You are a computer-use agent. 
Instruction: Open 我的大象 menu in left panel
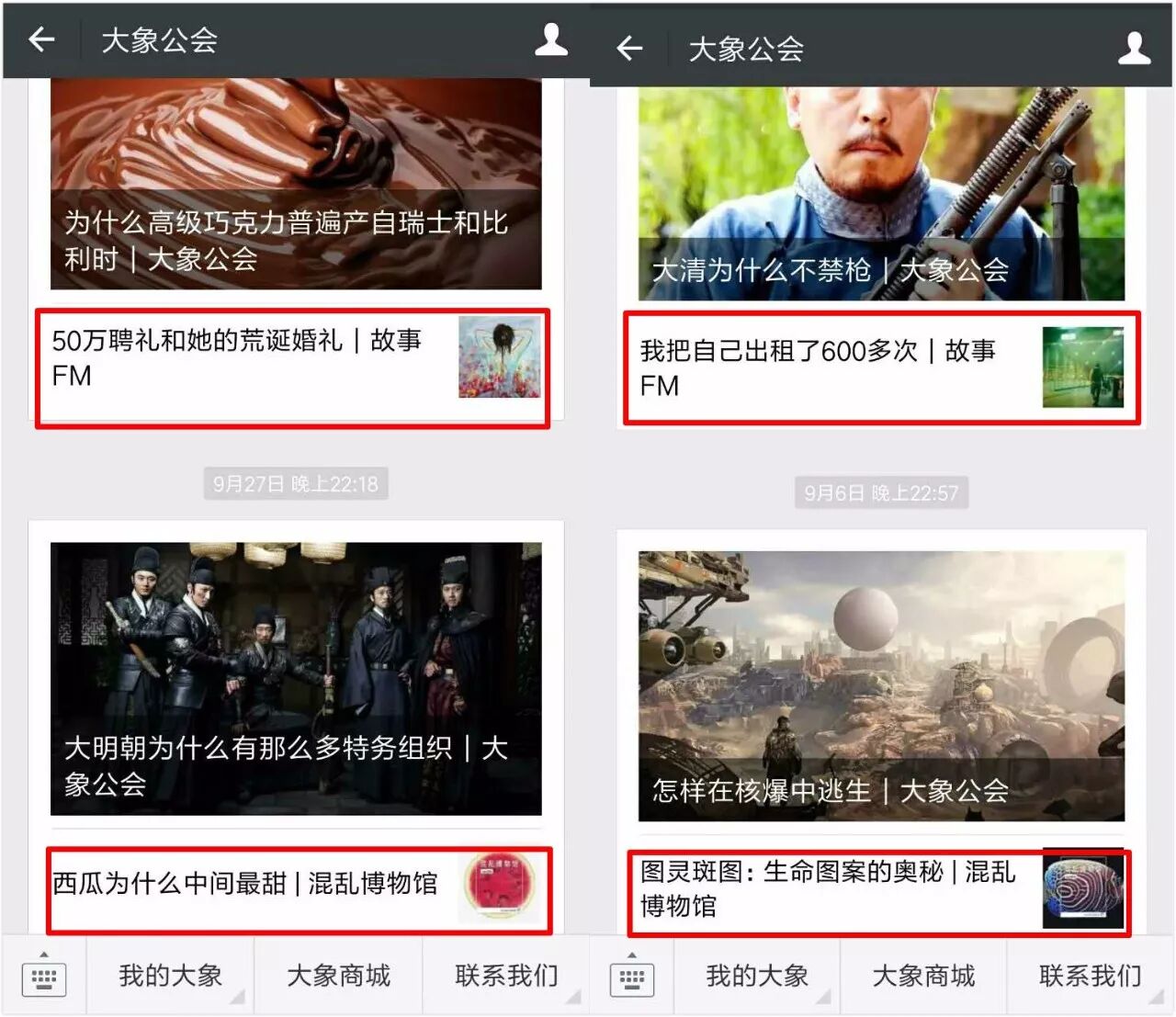point(170,976)
